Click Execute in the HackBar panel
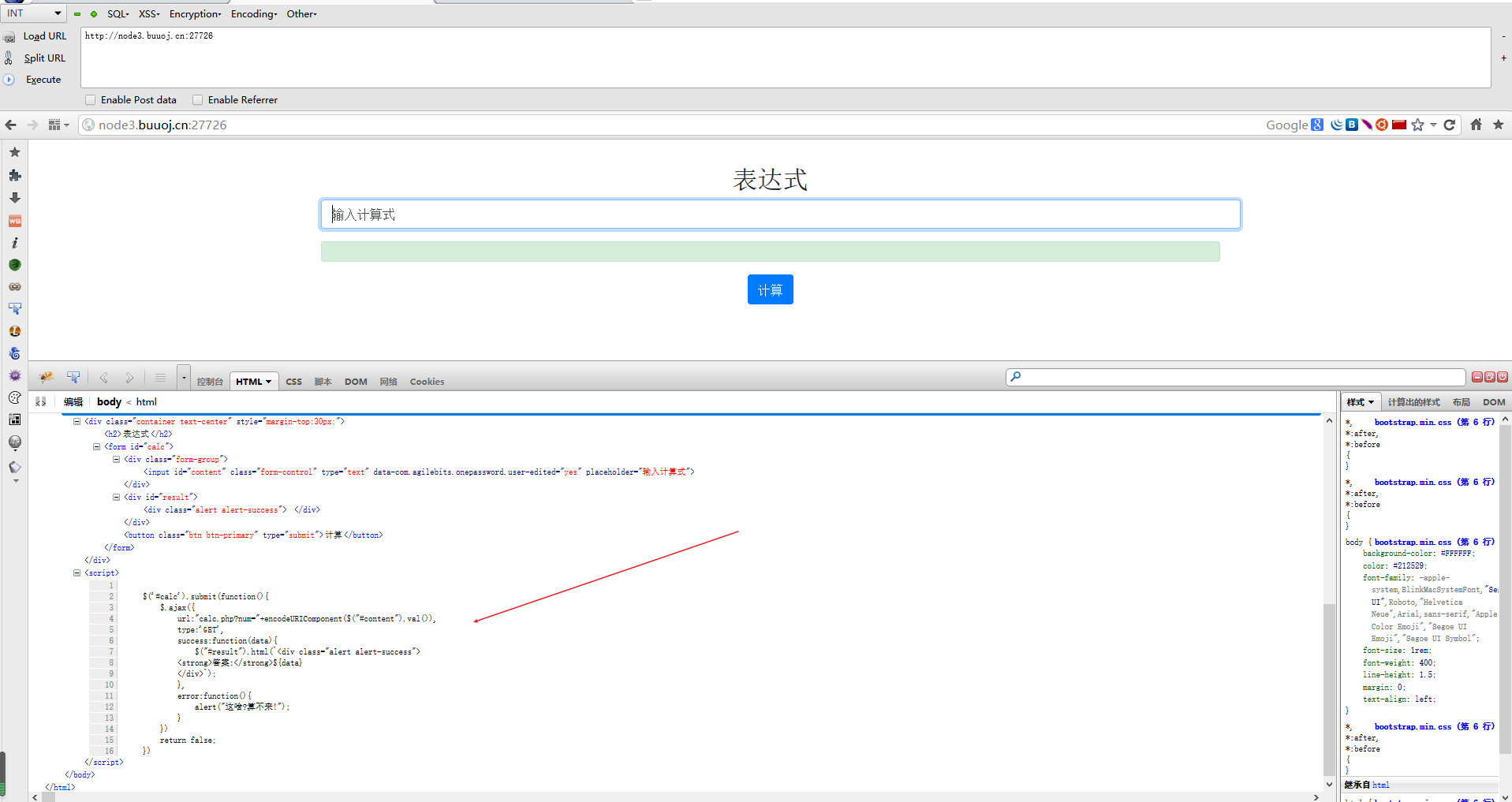 tap(43, 79)
